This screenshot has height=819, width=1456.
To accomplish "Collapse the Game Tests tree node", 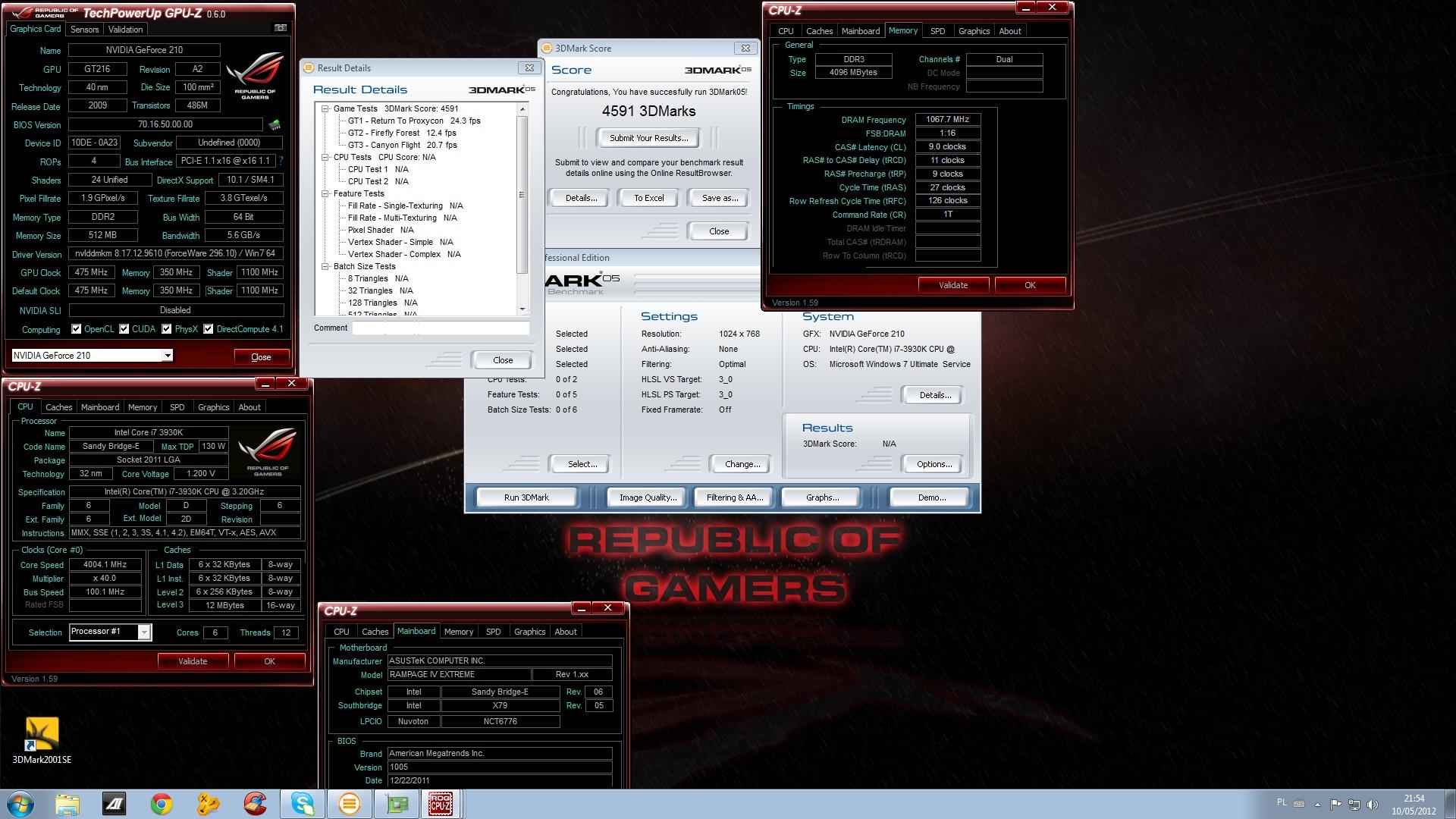I will pos(325,108).
